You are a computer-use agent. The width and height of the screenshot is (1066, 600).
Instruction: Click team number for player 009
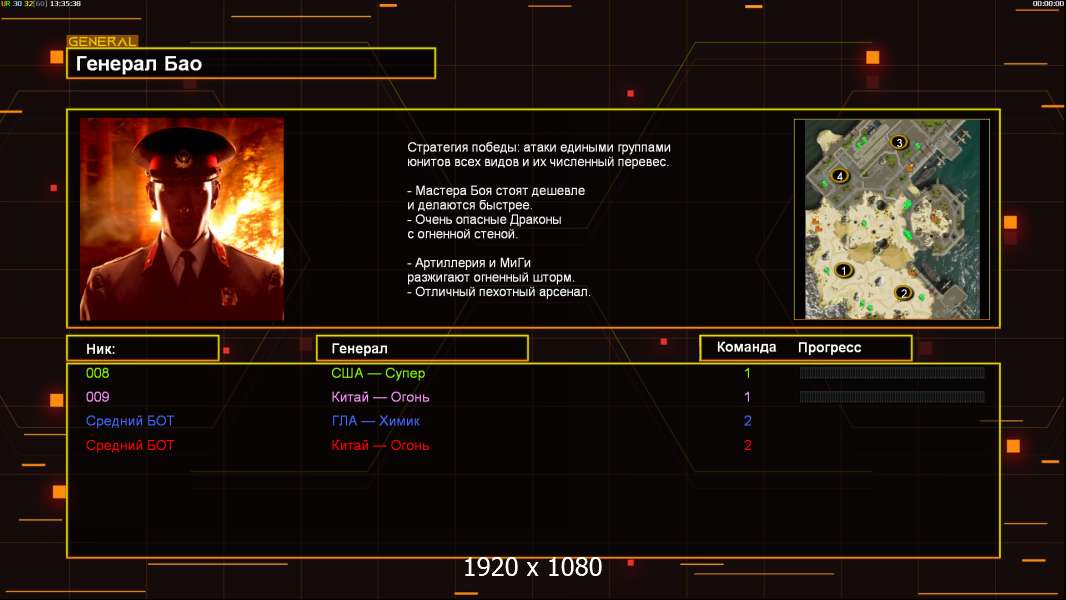(x=747, y=397)
